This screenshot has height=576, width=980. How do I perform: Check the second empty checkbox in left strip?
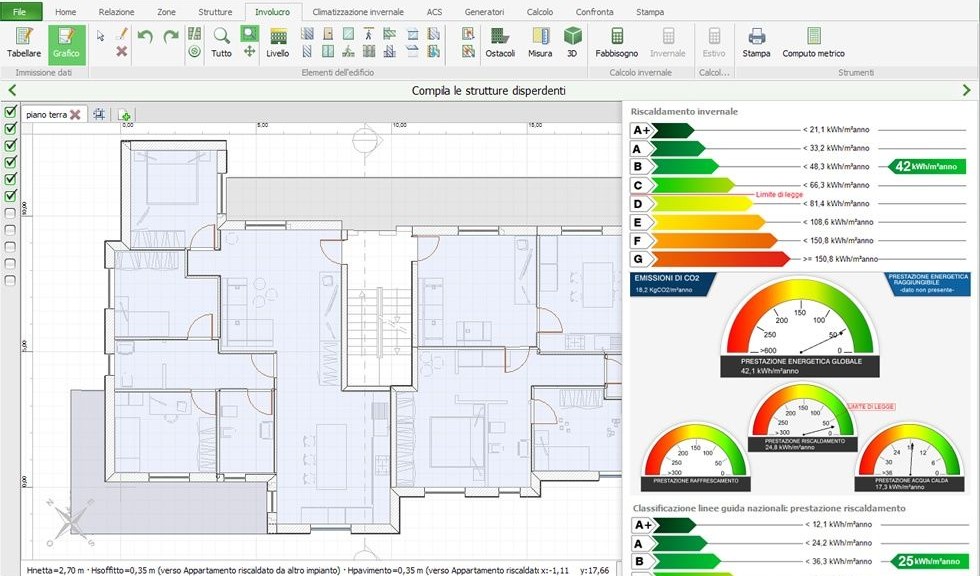10,230
